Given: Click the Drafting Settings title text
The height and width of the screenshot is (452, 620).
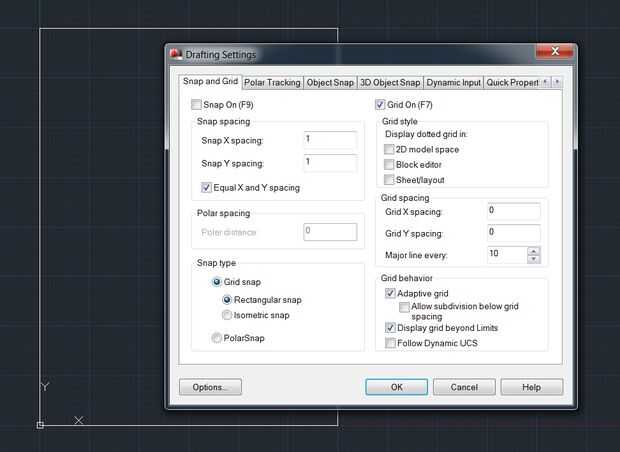Looking at the screenshot, I should [221, 55].
